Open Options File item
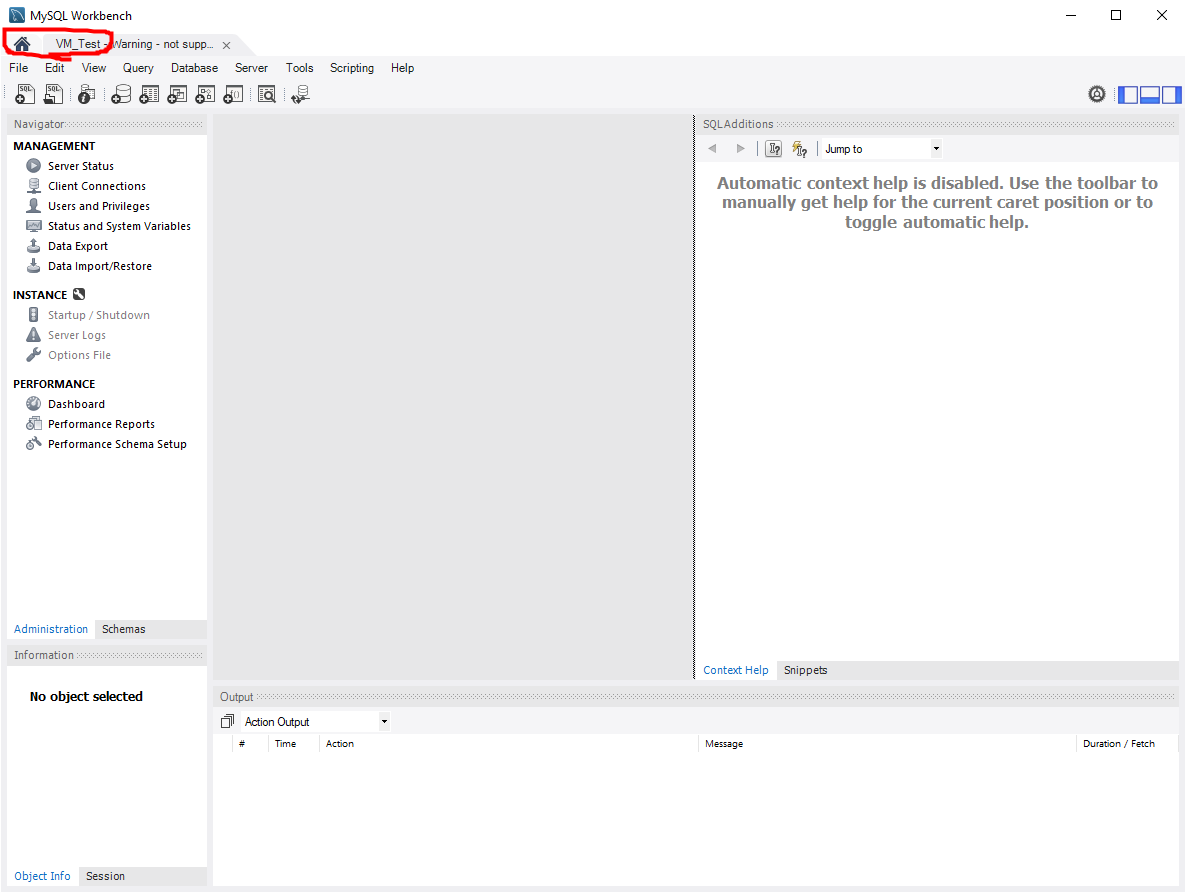The height and width of the screenshot is (893, 1186). pos(79,355)
